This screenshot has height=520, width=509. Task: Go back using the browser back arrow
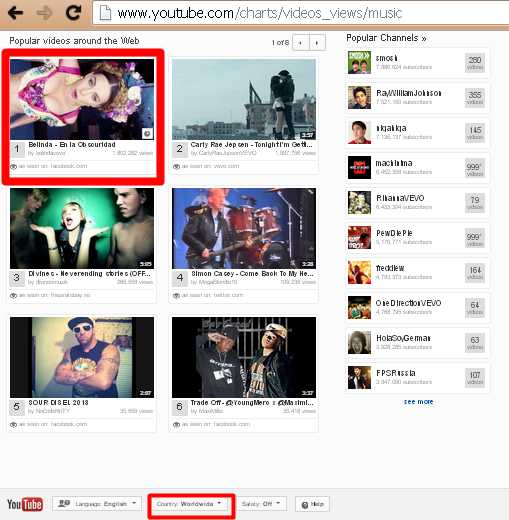pyautogui.click(x=15, y=13)
